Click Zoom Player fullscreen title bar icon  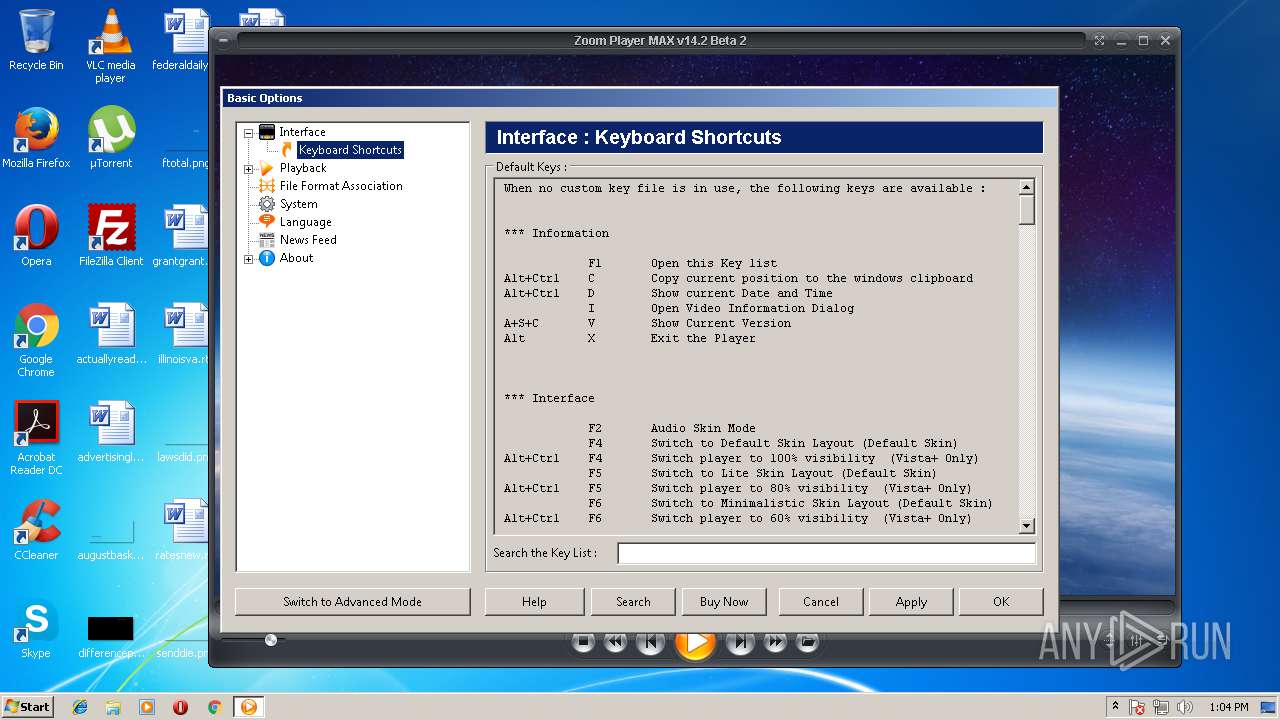point(1099,41)
